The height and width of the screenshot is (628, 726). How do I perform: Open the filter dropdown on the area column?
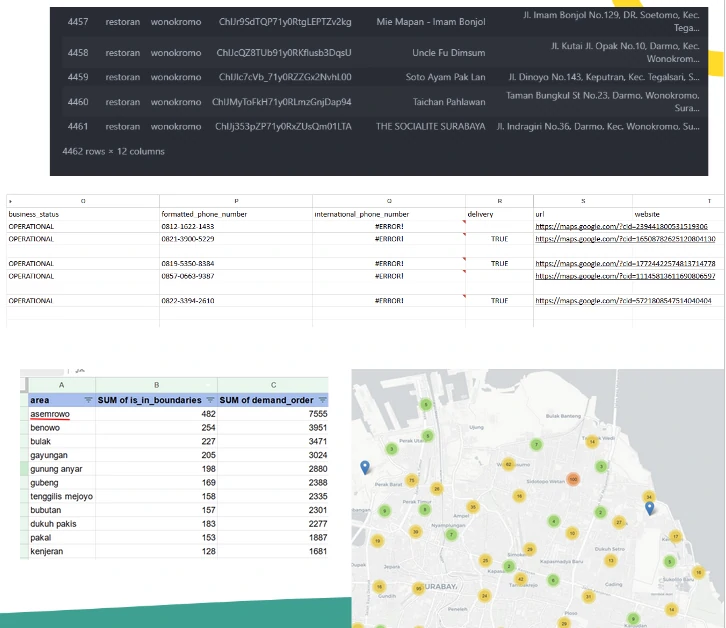[87, 400]
